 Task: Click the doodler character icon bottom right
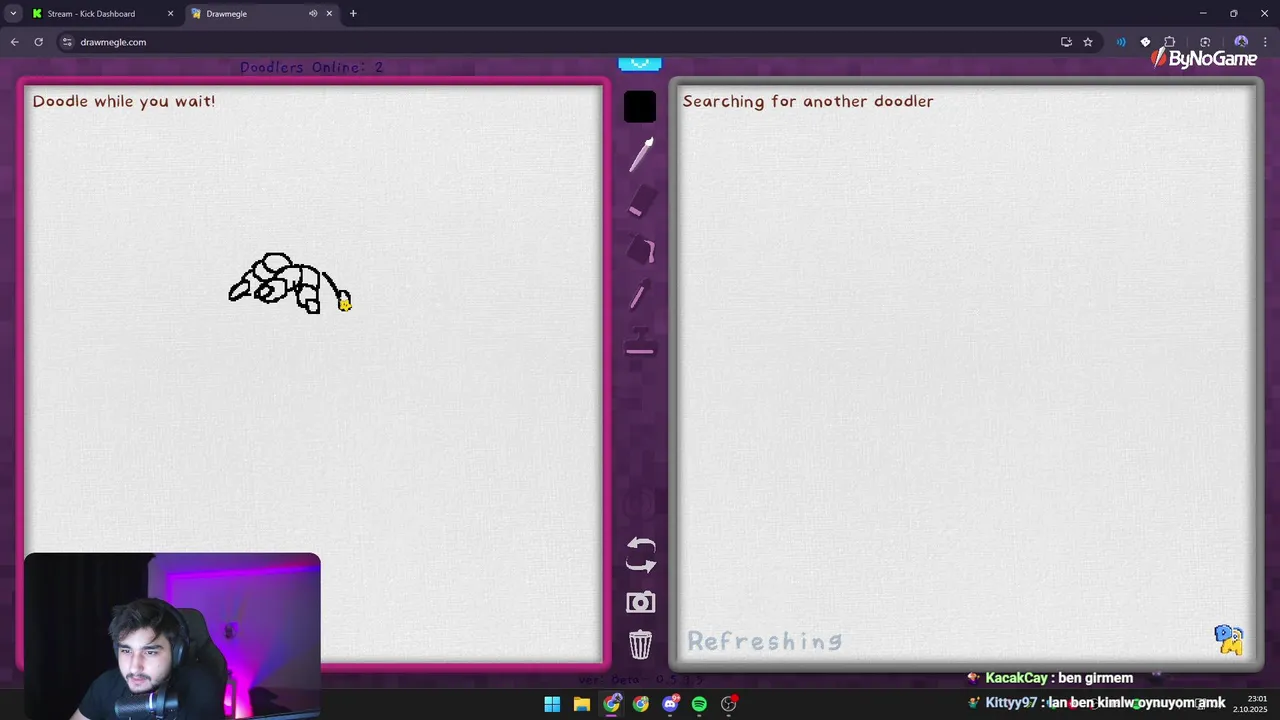point(1229,640)
